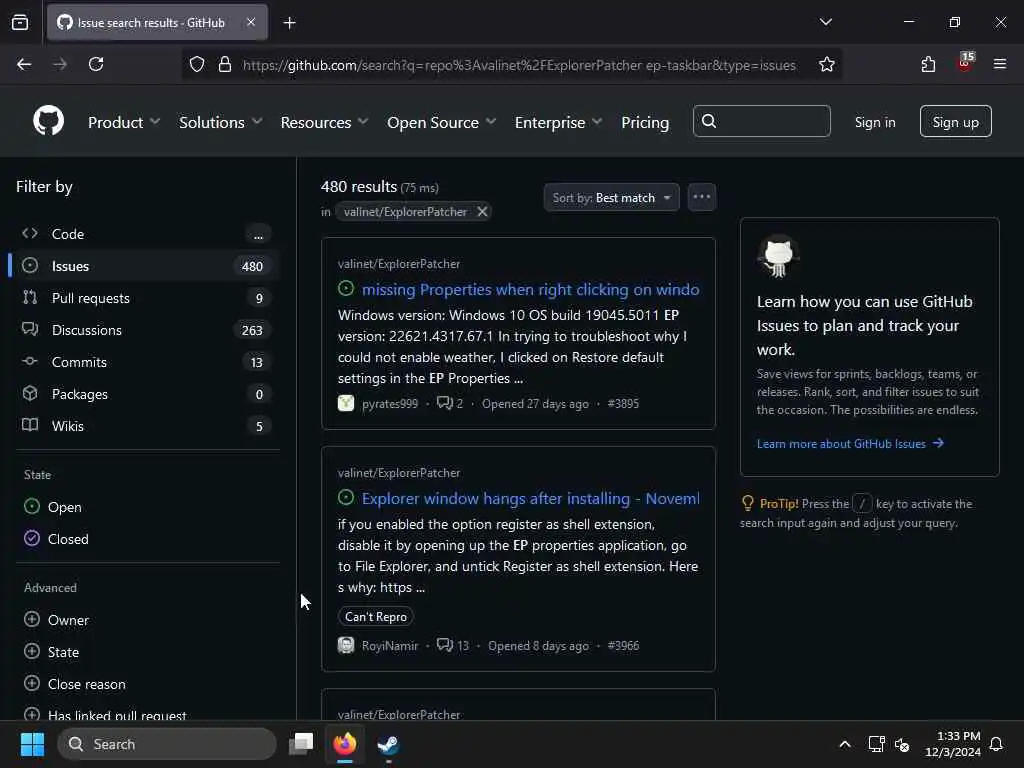The image size is (1024, 768).
Task: Open the Task View taskbar icon
Action: click(301, 744)
